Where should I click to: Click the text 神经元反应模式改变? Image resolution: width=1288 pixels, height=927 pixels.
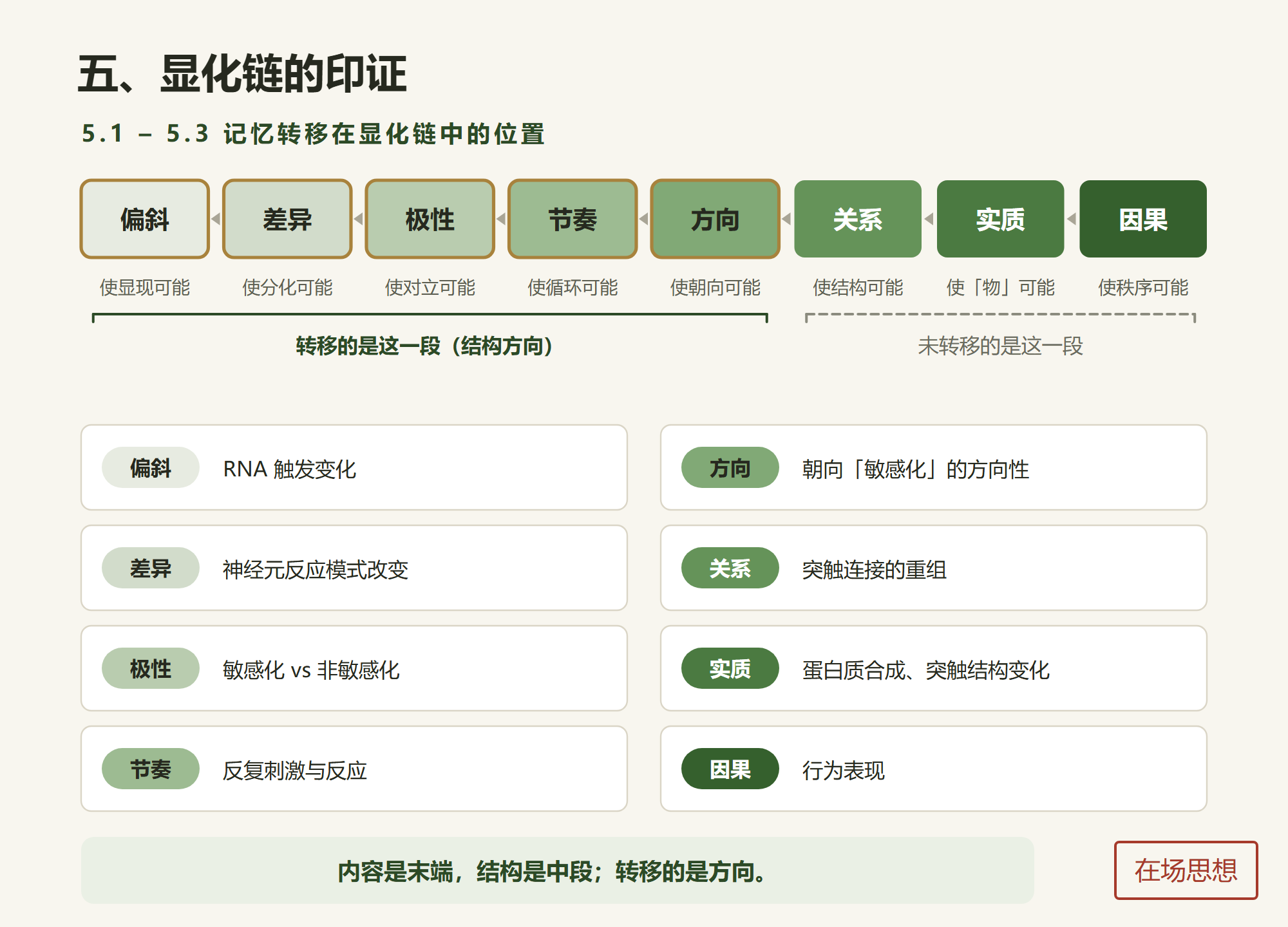[316, 569]
